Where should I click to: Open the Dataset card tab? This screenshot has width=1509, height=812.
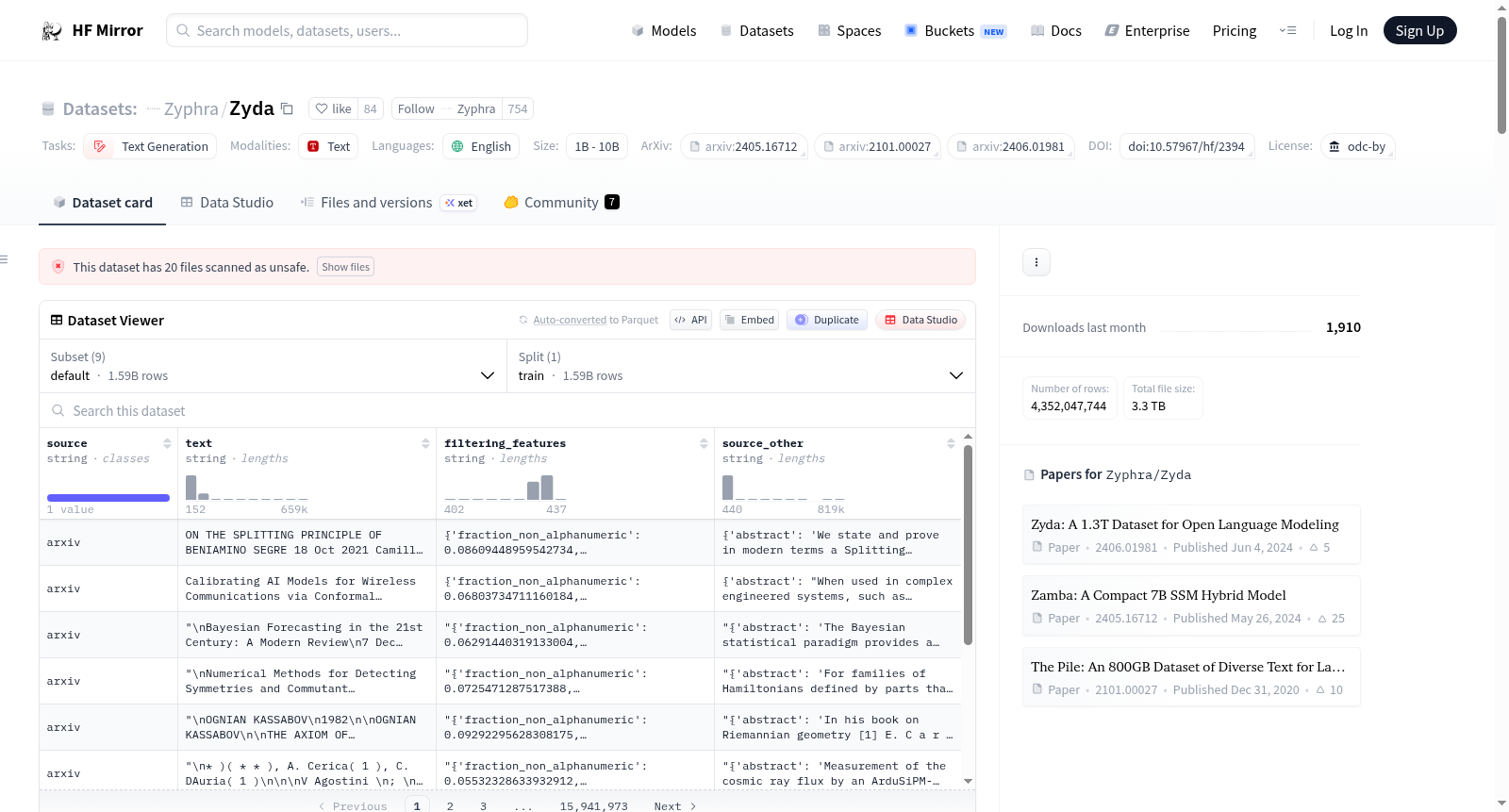pos(103,203)
